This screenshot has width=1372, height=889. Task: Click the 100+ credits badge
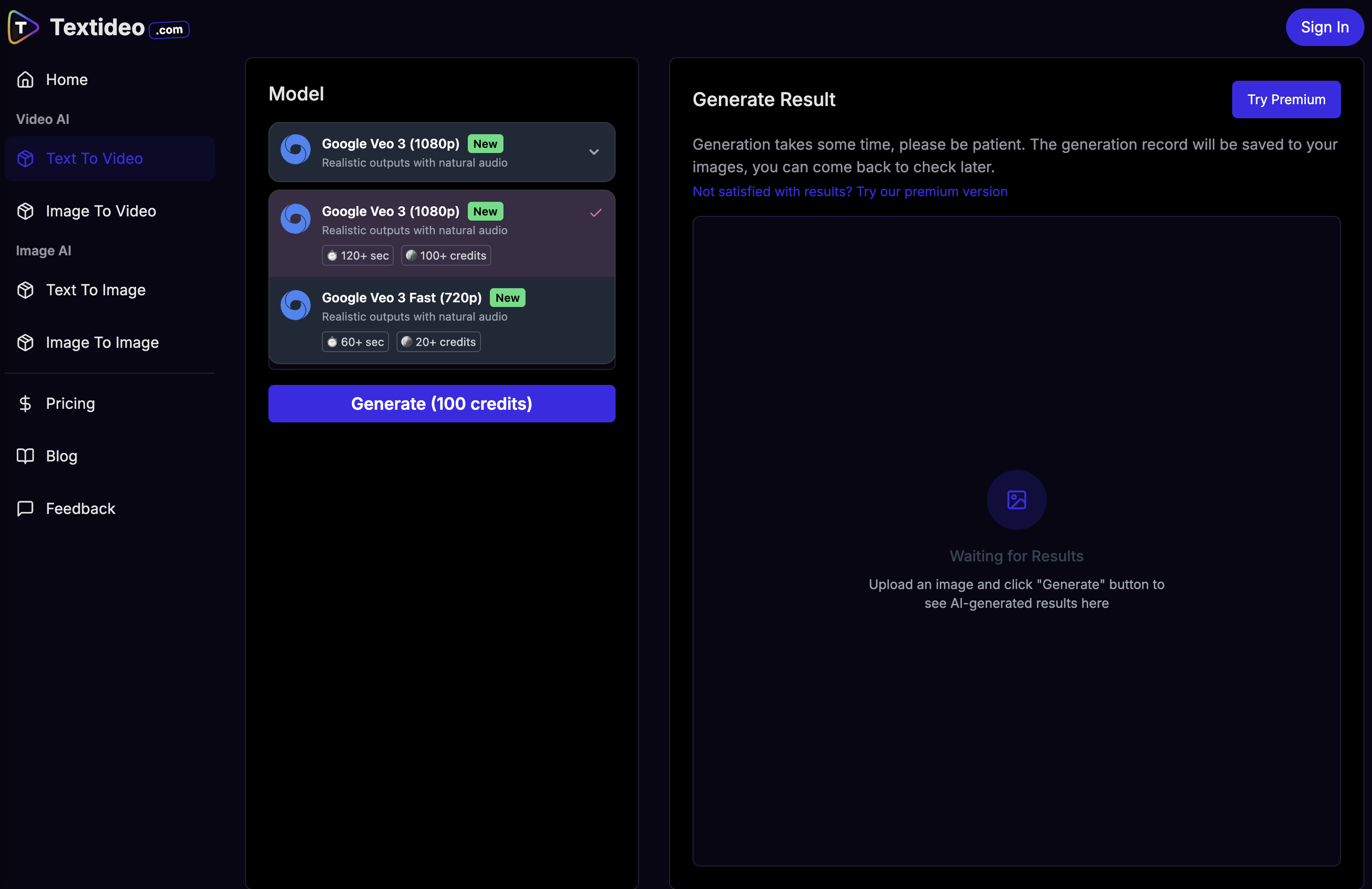tap(446, 256)
